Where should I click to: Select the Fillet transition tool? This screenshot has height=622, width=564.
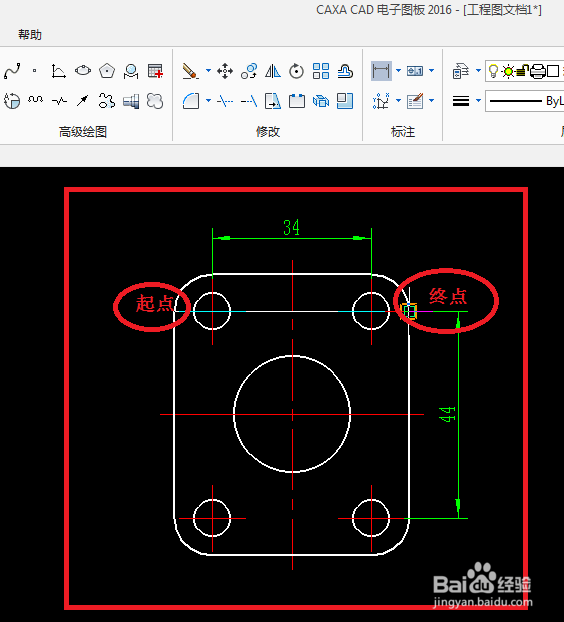click(191, 101)
